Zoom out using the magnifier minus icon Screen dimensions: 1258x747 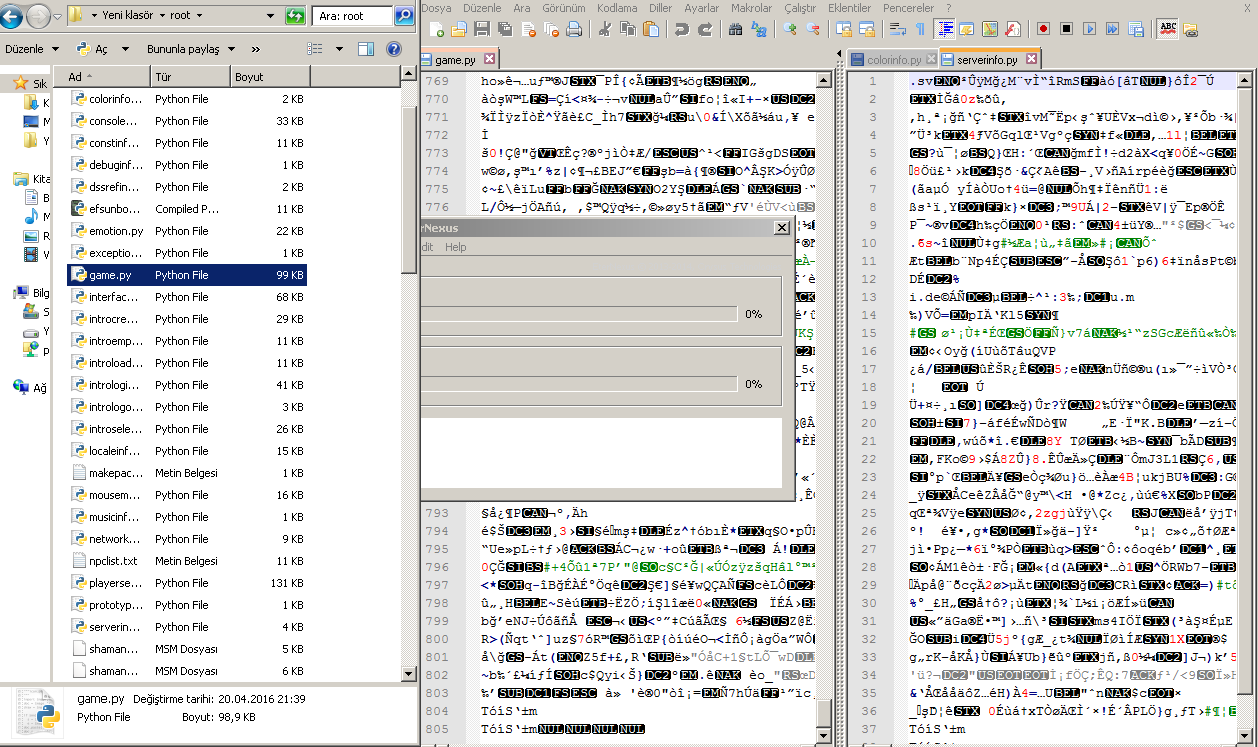click(x=813, y=30)
